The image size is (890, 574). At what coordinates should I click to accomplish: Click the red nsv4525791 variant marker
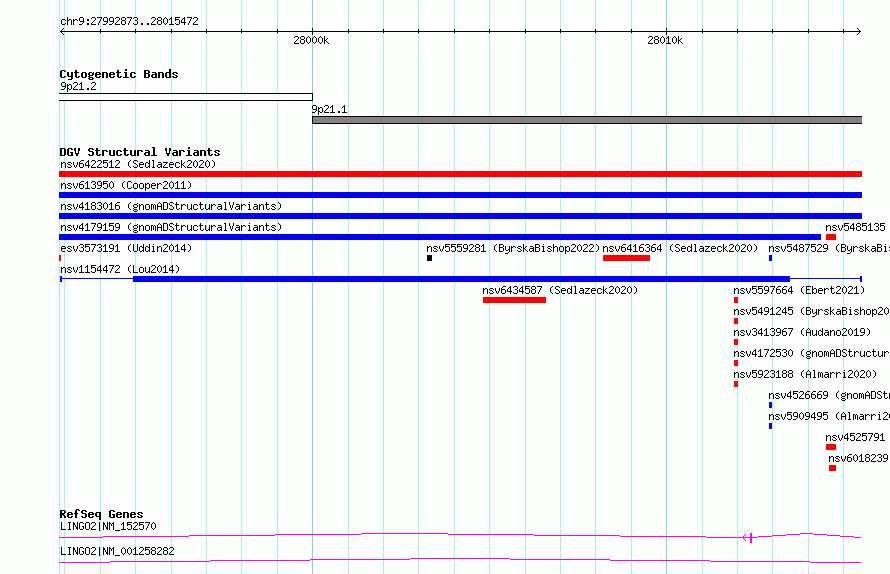[x=831, y=447]
